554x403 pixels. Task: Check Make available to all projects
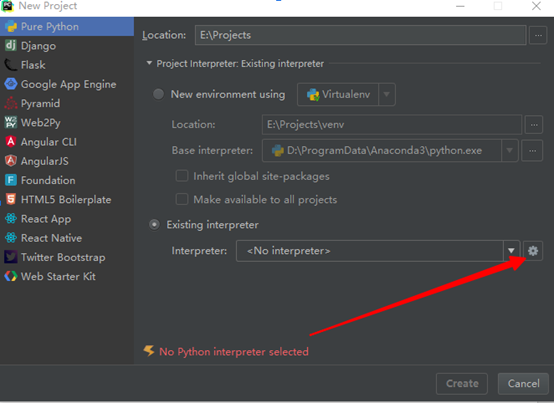(x=182, y=199)
